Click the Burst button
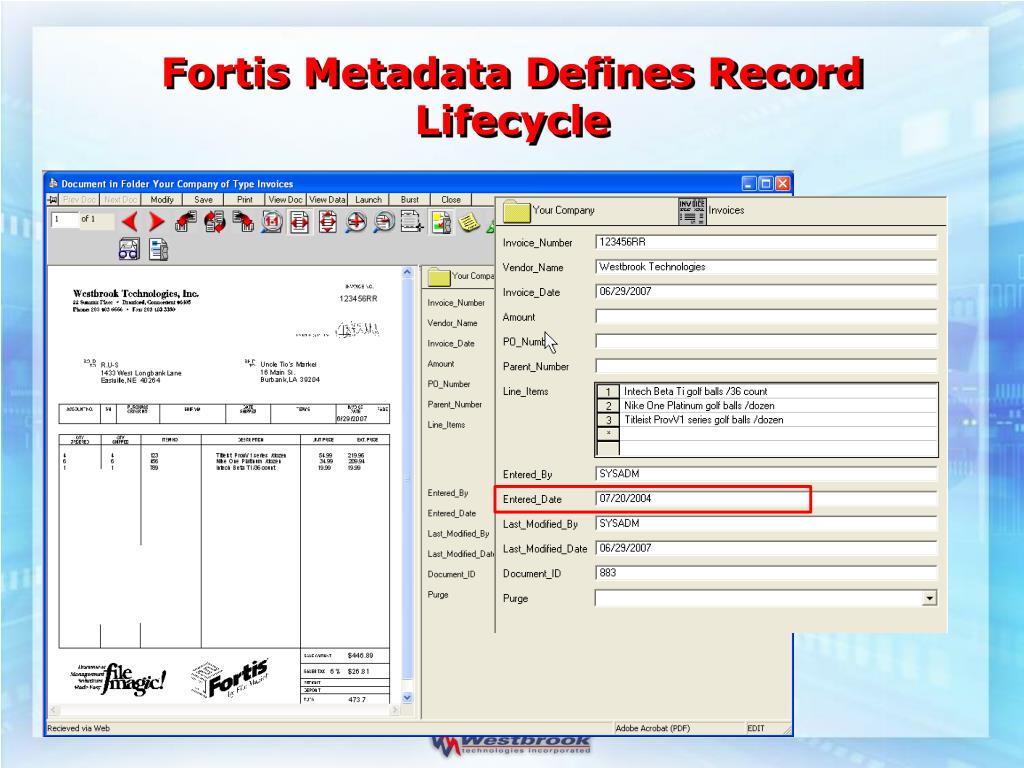Screen dimensions: 1024x768 [x=409, y=200]
